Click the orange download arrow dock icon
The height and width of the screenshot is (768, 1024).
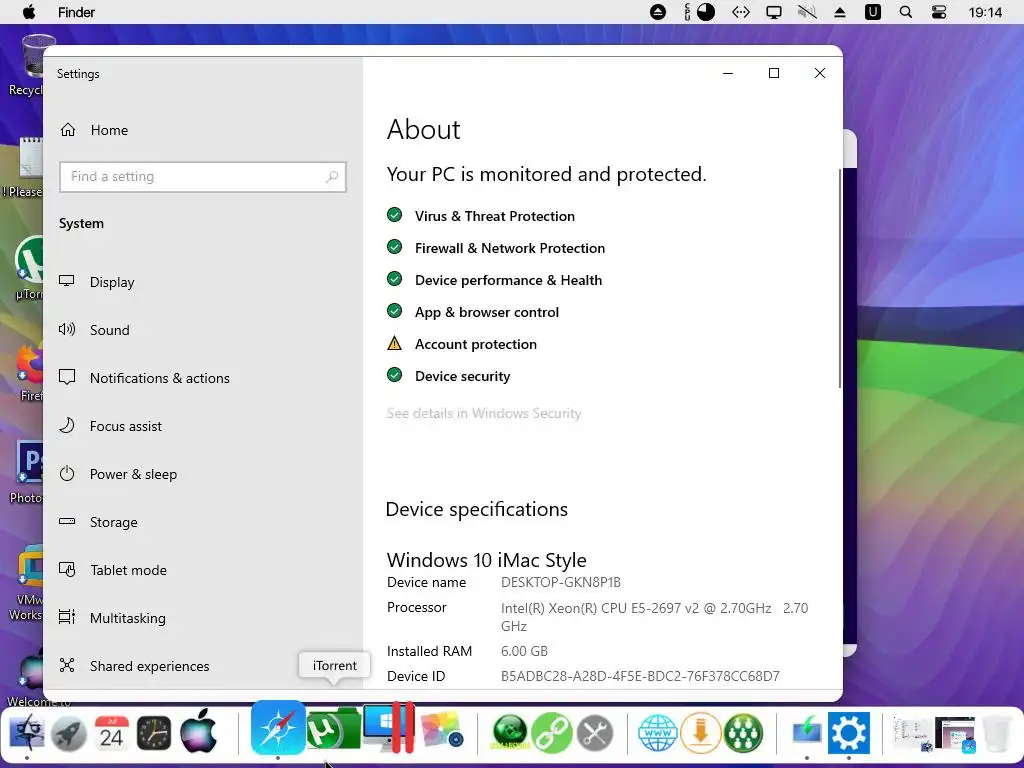701,733
